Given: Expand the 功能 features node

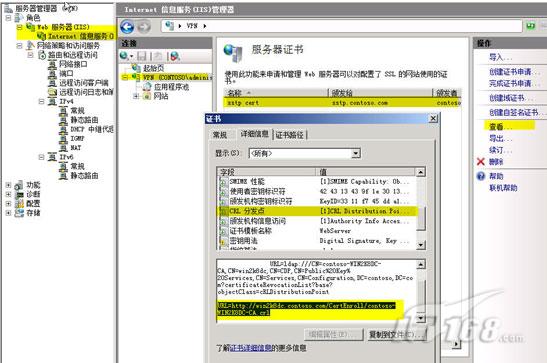Looking at the screenshot, I should (x=8, y=185).
